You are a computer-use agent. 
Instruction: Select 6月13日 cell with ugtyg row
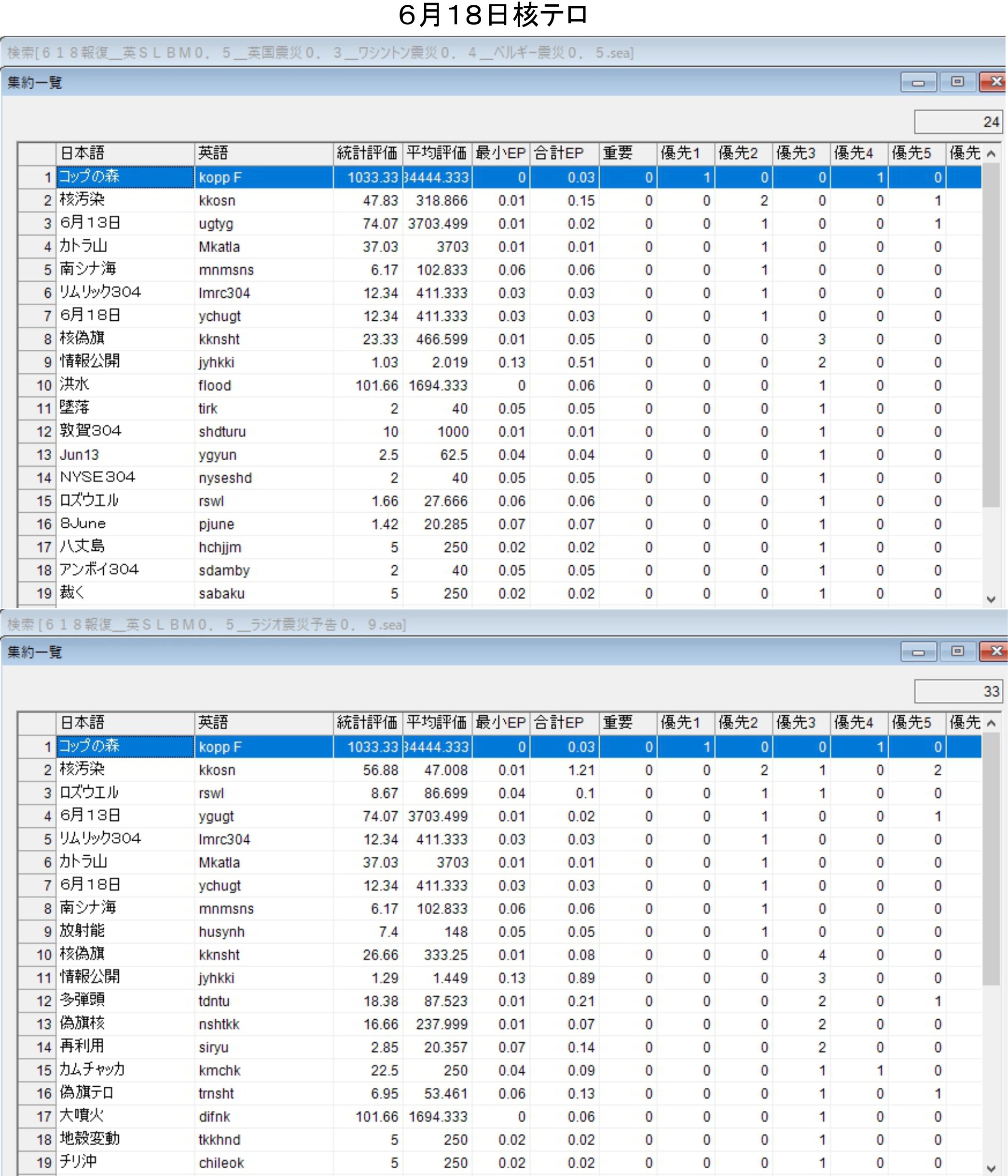coord(125,224)
